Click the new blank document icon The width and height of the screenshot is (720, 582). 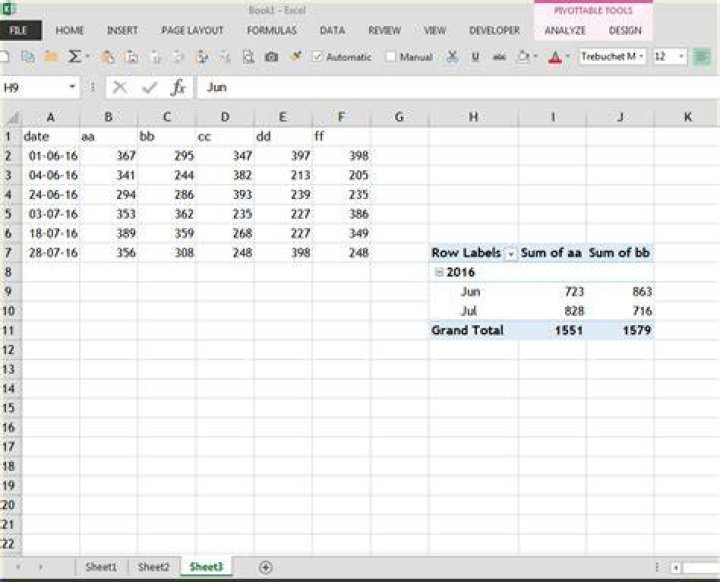pos(4,57)
